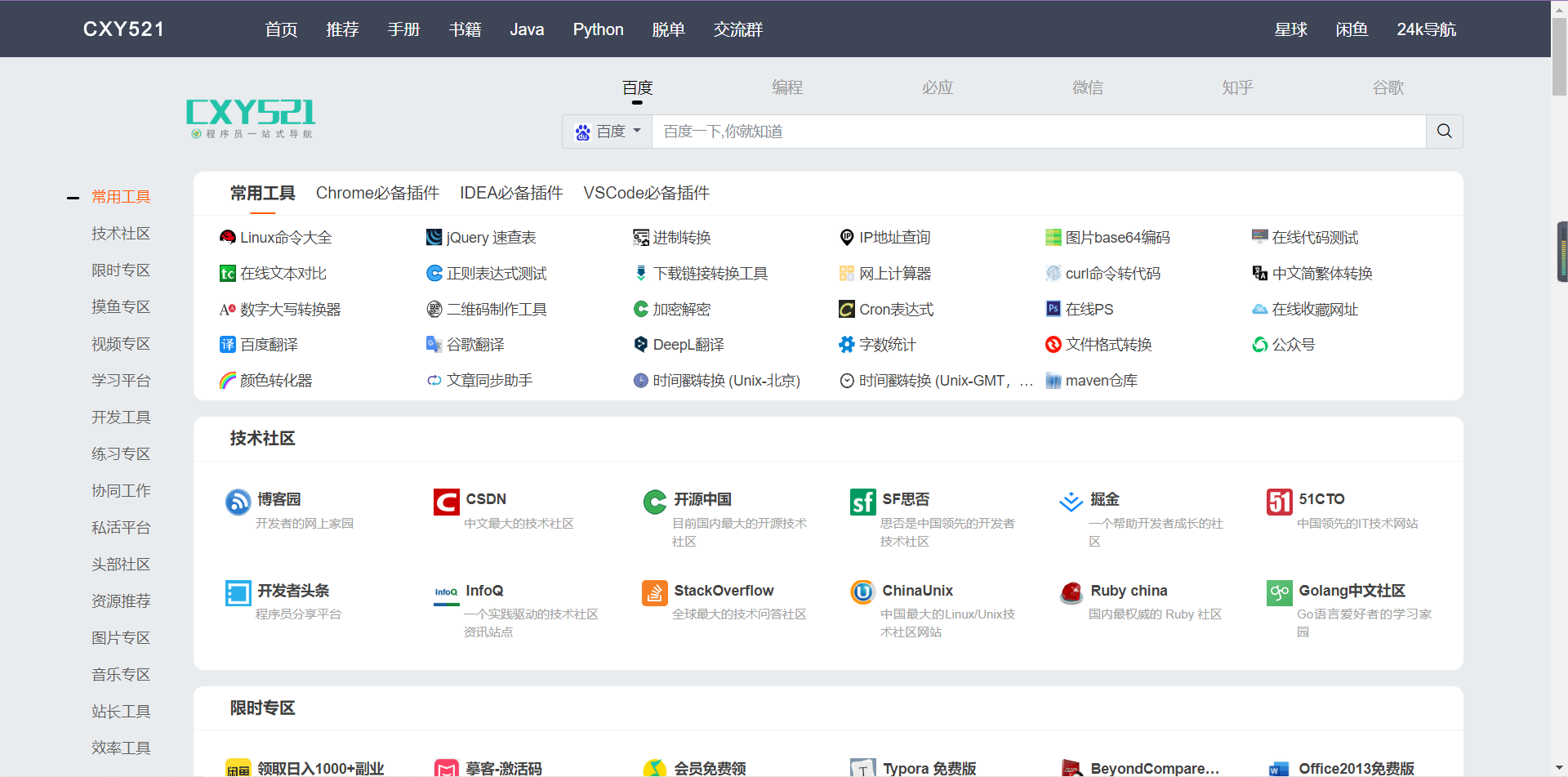The width and height of the screenshot is (1568, 777).
Task: Click the 开源中国 green logo icon
Action: (655, 502)
